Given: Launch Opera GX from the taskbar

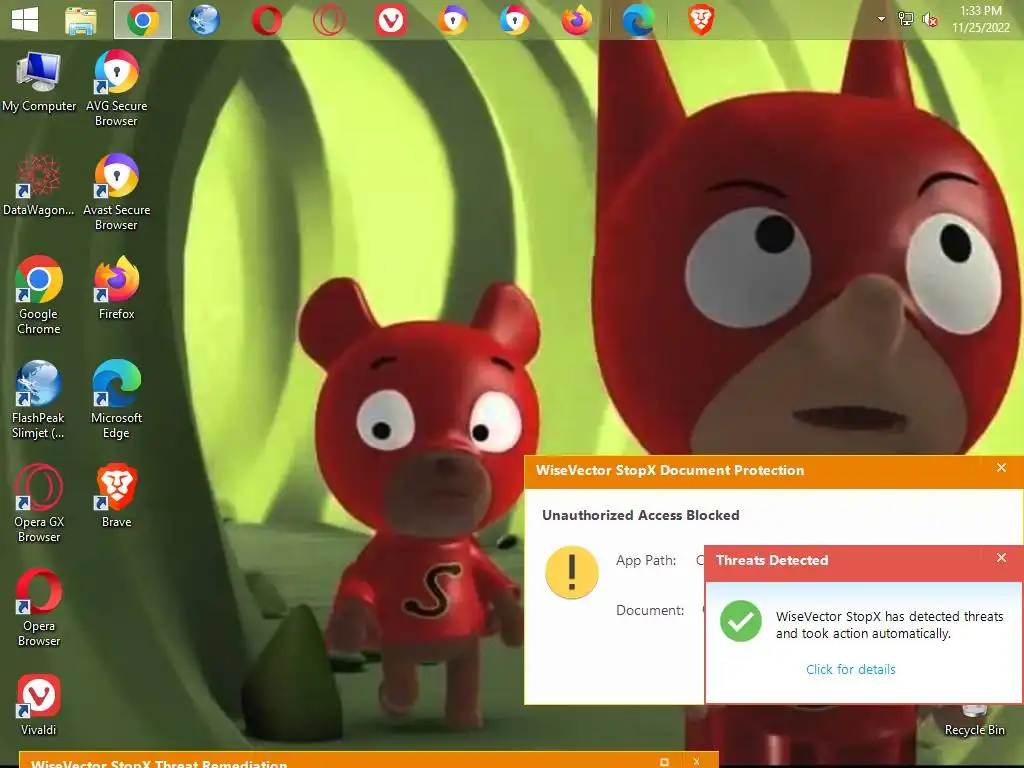Looking at the screenshot, I should click(329, 20).
